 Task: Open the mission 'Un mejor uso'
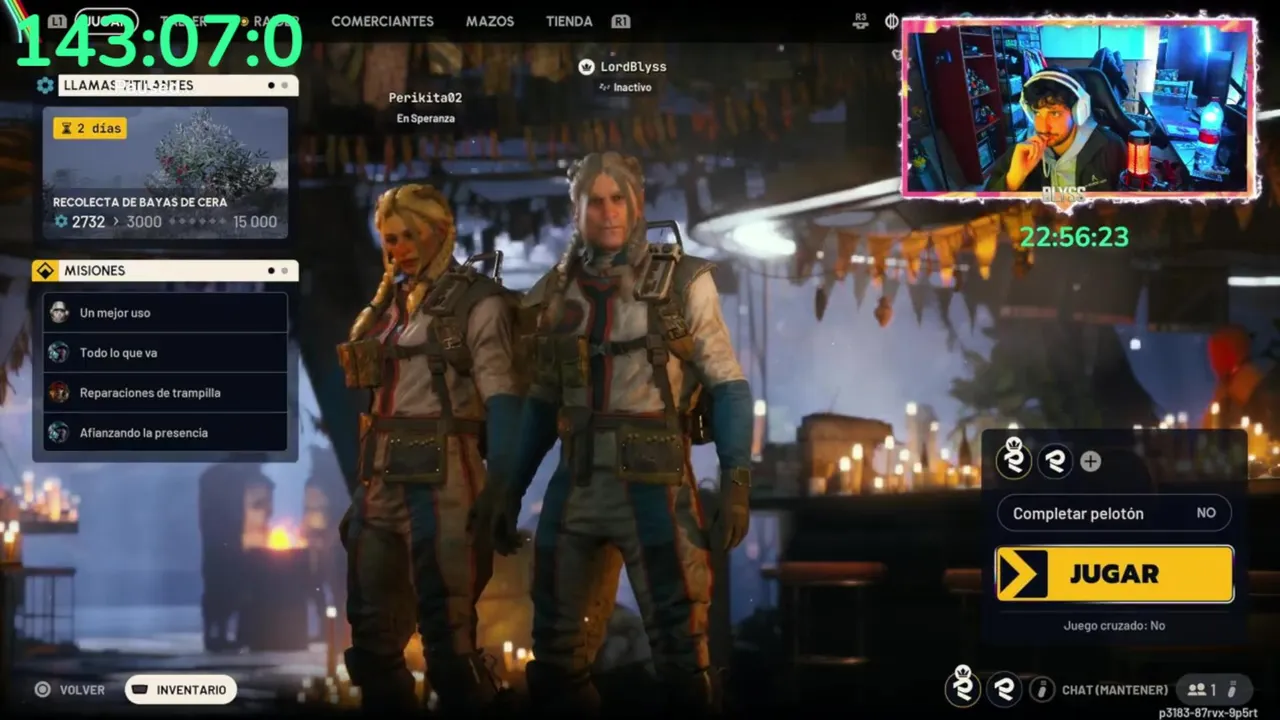coord(165,313)
